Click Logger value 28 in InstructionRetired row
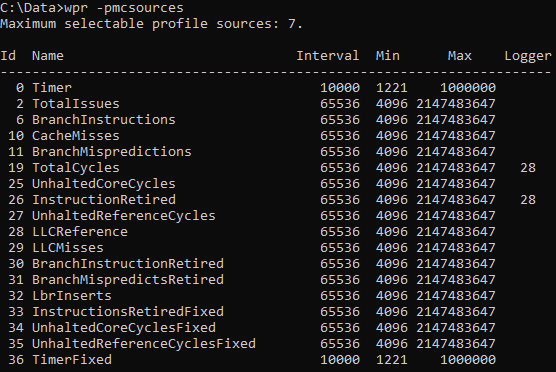 tap(528, 199)
